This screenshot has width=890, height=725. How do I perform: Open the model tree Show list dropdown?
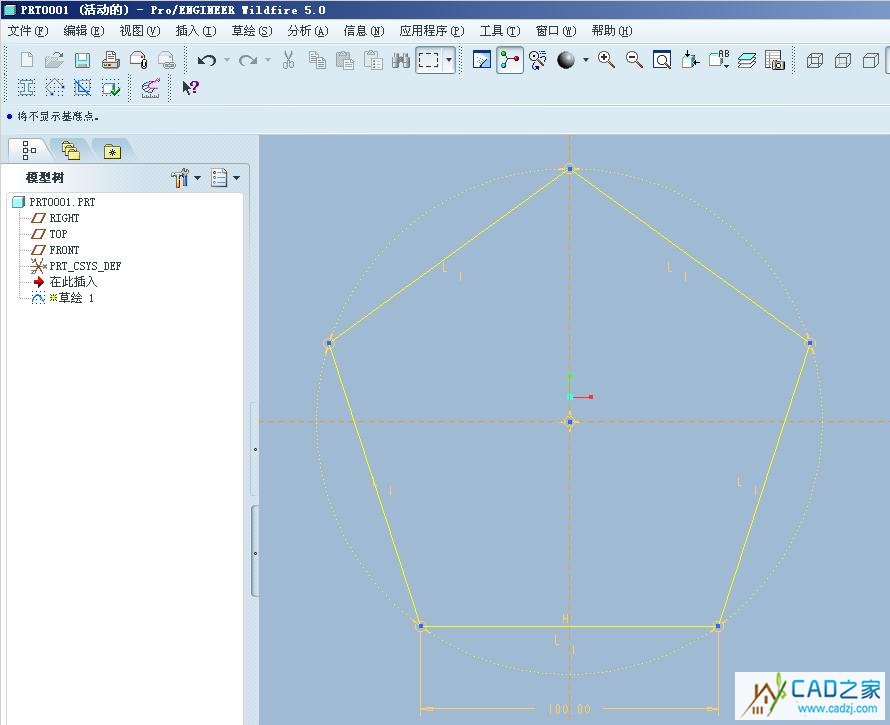click(226, 178)
